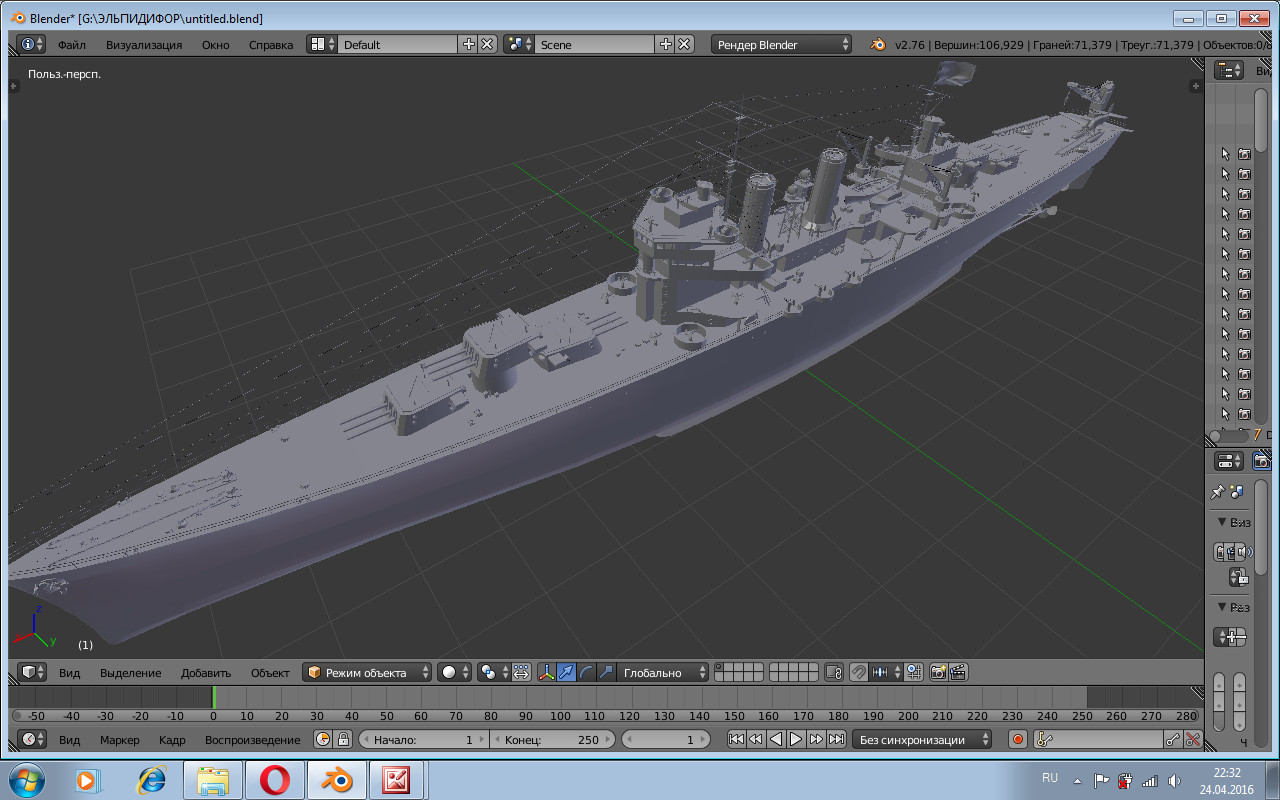Click the delete keyframe crossed-key icon

pos(1192,740)
